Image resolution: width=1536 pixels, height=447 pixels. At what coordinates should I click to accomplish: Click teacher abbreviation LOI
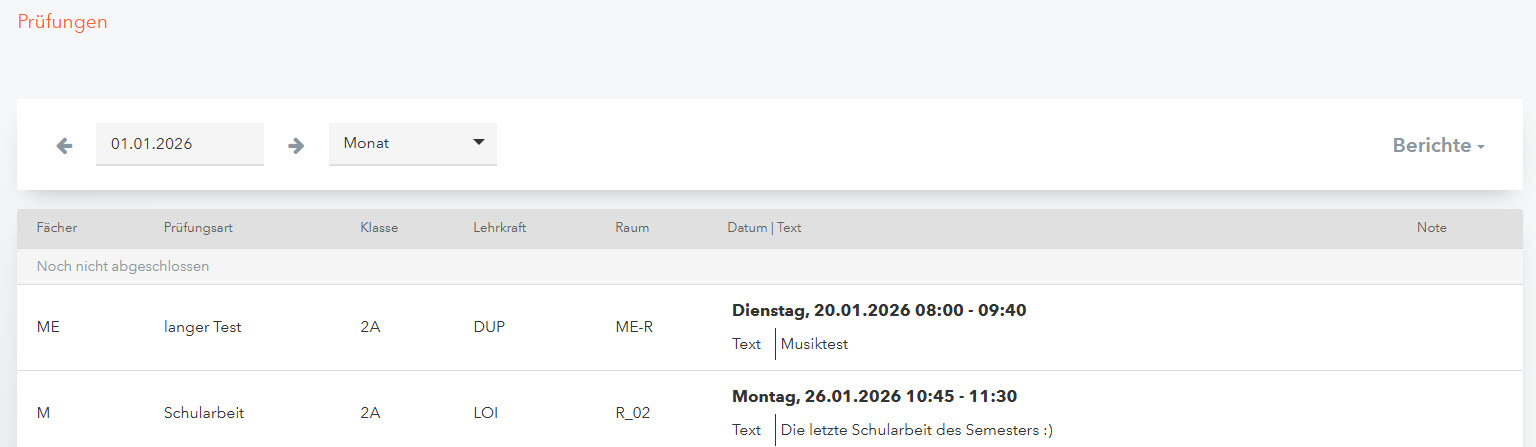coord(486,413)
